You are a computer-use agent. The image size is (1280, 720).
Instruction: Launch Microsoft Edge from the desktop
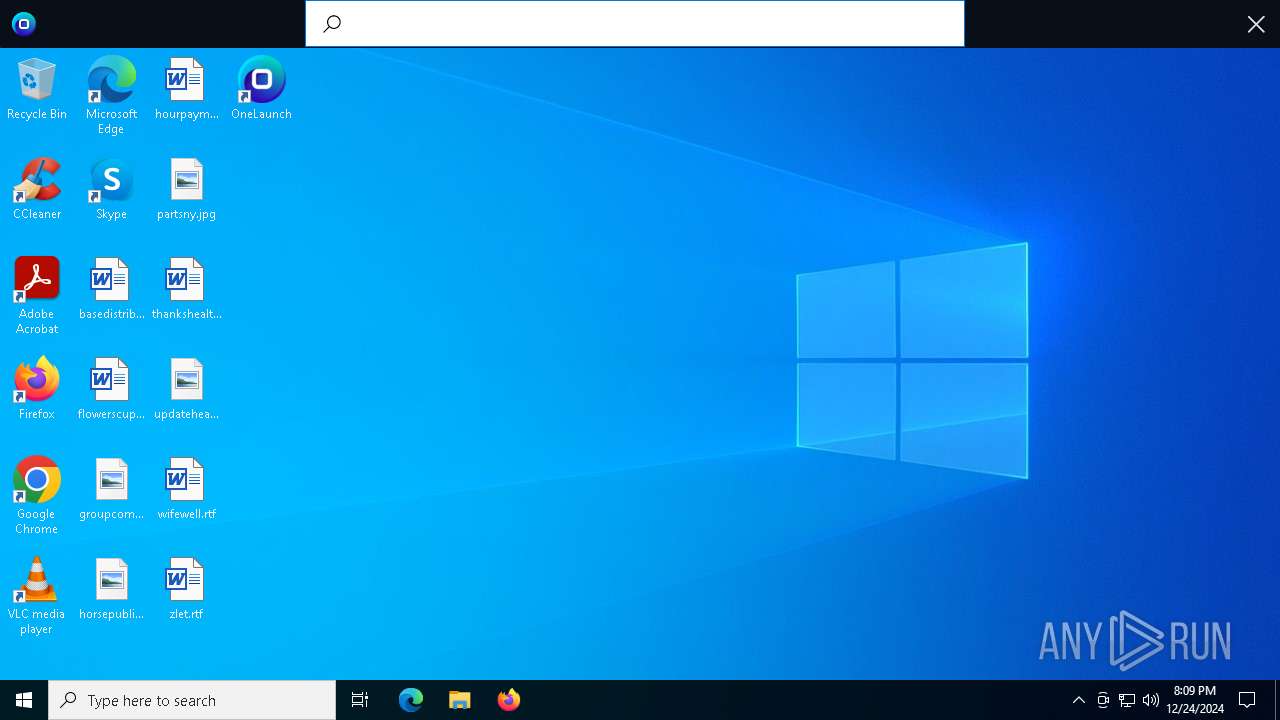tap(111, 95)
